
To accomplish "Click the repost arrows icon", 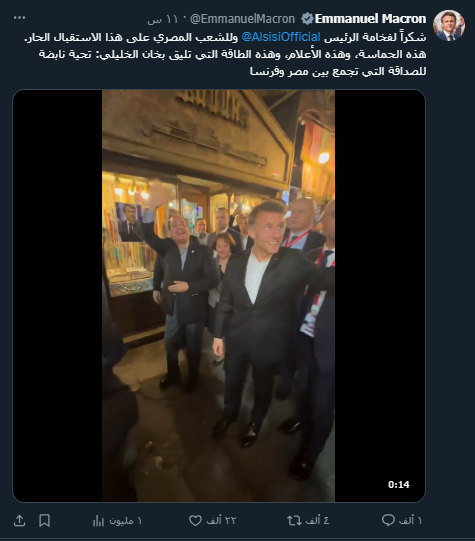I will point(294,520).
